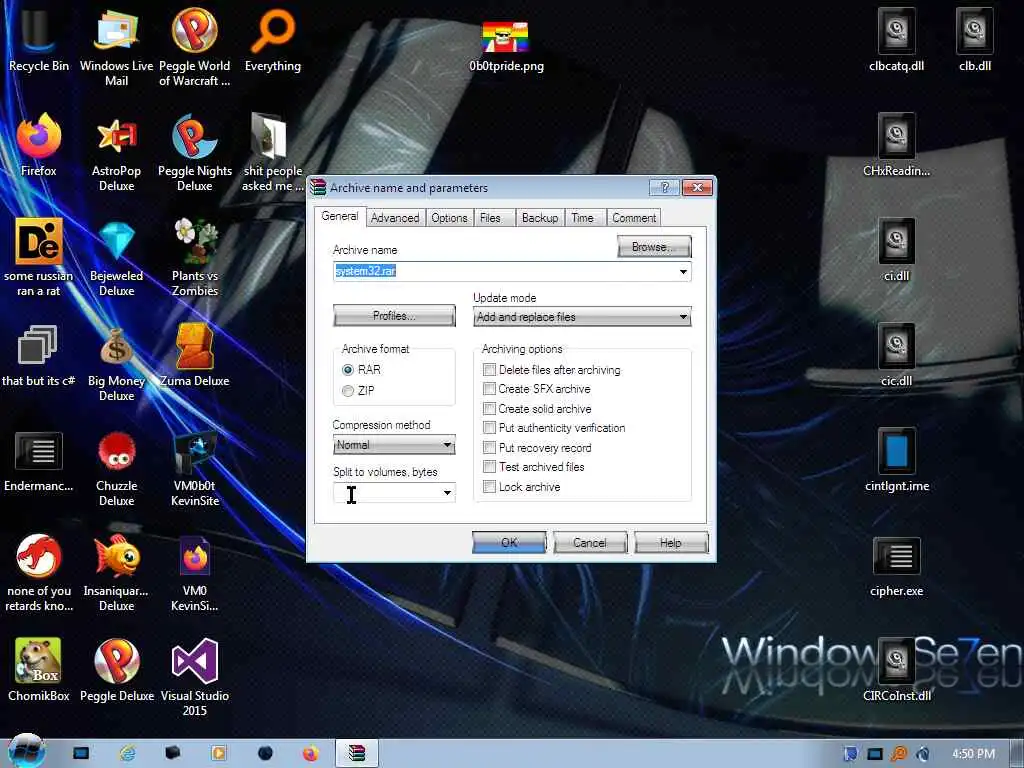Click the Cancel button
The width and height of the screenshot is (1024, 768).
click(590, 543)
